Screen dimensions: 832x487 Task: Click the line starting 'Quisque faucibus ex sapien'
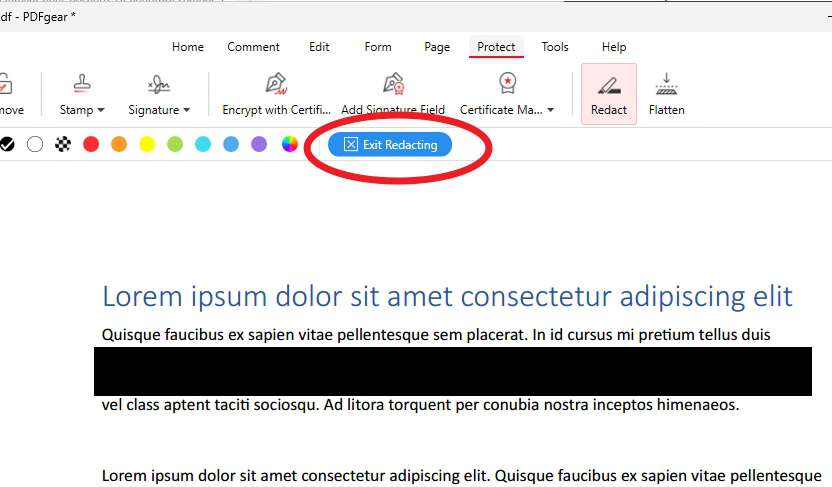click(436, 335)
